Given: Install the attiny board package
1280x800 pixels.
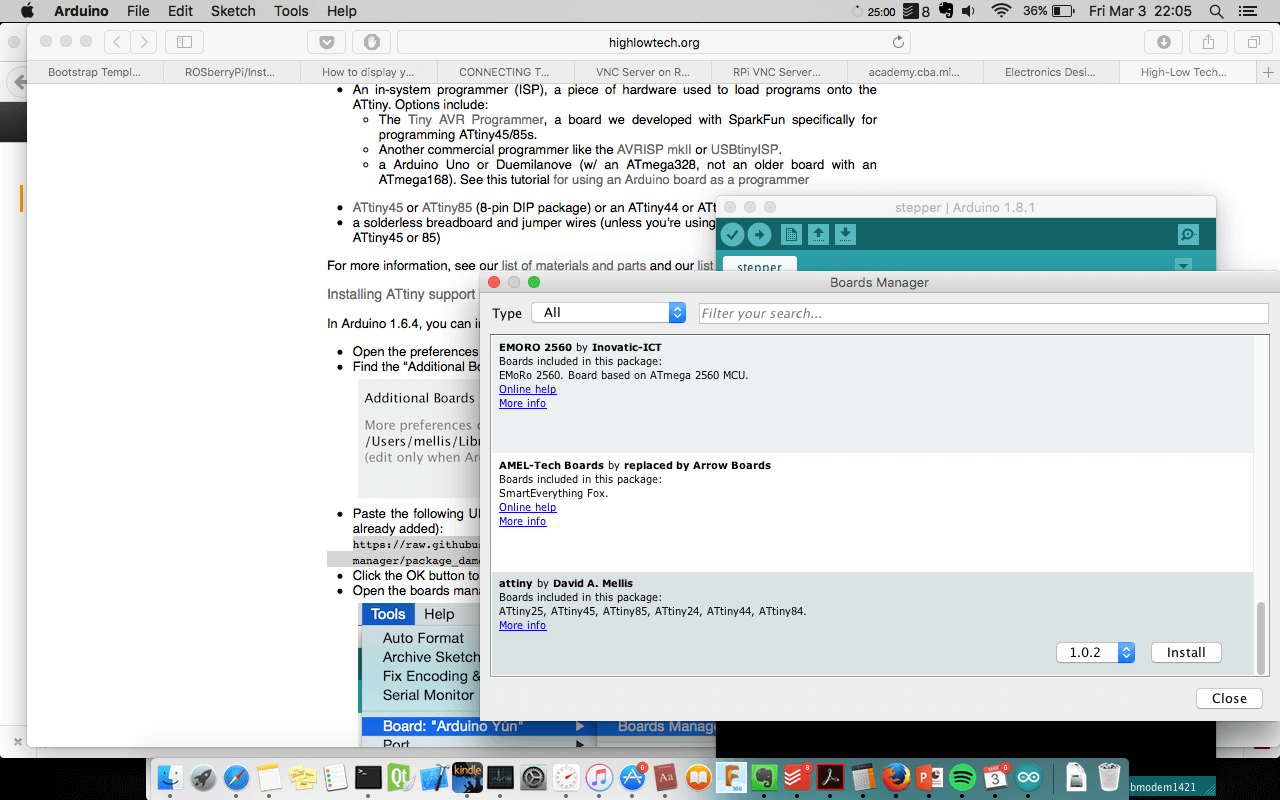Looking at the screenshot, I should pos(1186,652).
